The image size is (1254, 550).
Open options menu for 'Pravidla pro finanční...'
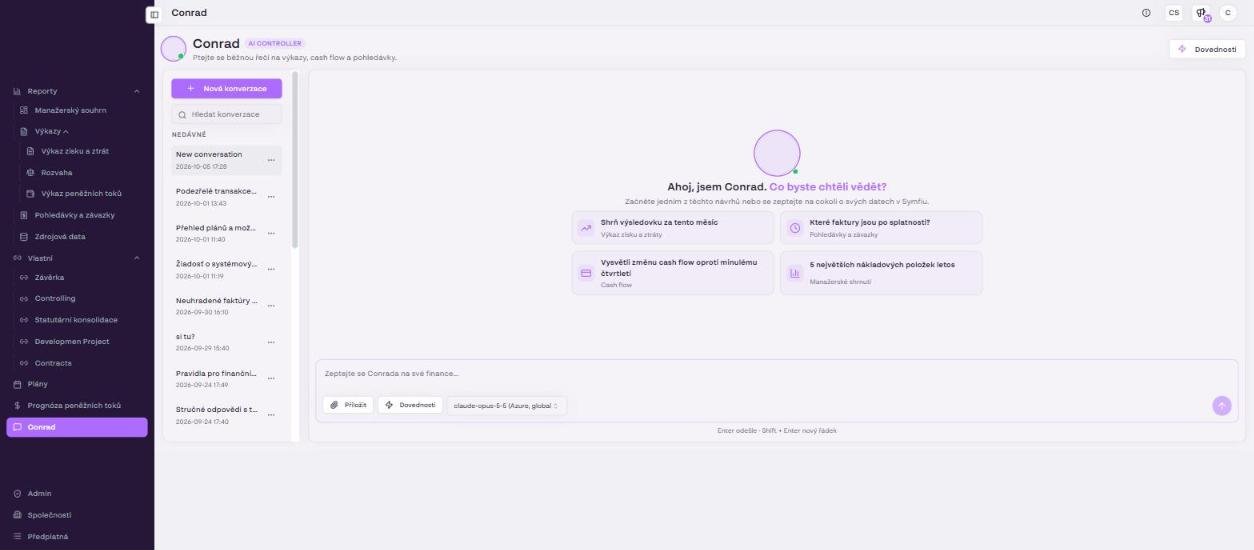[271, 379]
